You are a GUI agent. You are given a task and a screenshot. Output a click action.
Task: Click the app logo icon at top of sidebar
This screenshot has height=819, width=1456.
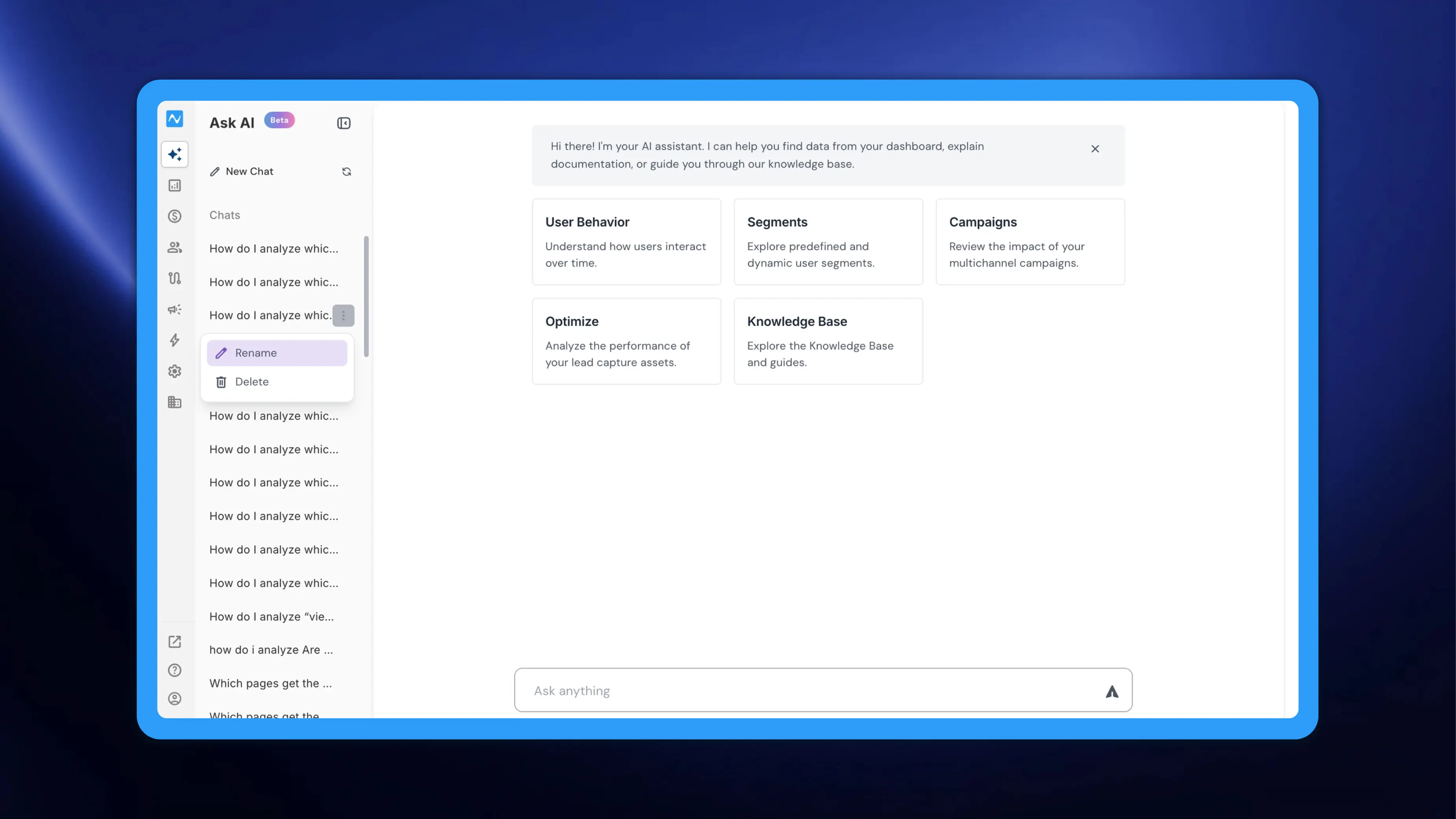coord(175,119)
